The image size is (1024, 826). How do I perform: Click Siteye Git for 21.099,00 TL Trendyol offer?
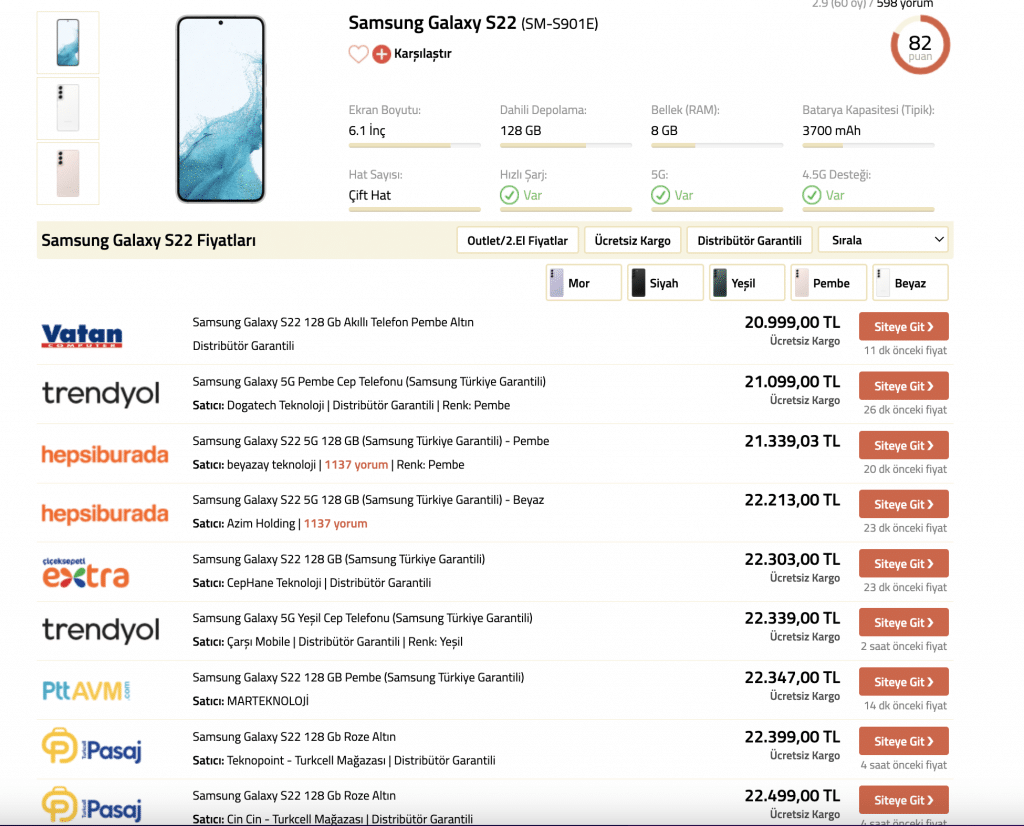pos(903,386)
